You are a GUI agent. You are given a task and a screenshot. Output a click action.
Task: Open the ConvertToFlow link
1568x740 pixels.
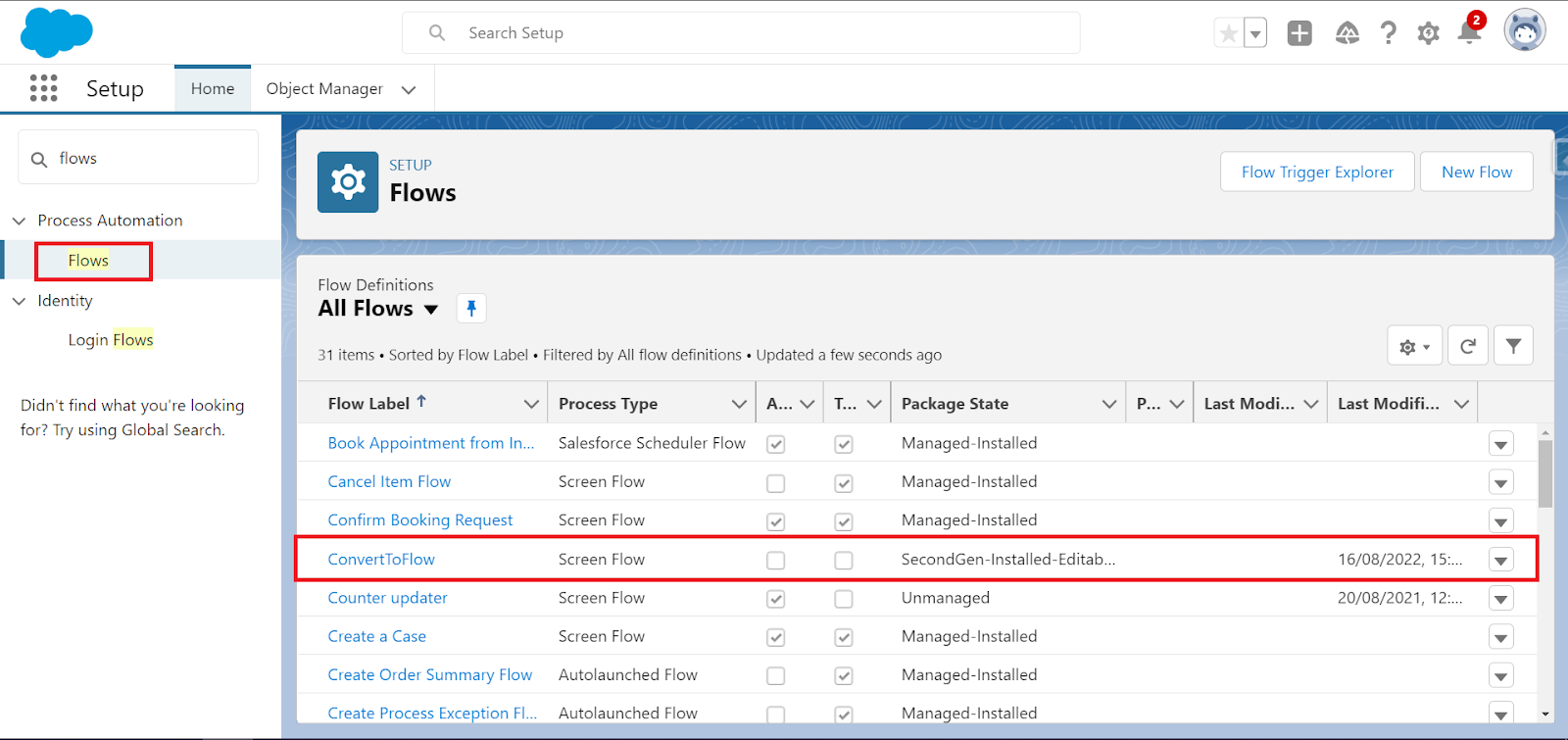381,560
